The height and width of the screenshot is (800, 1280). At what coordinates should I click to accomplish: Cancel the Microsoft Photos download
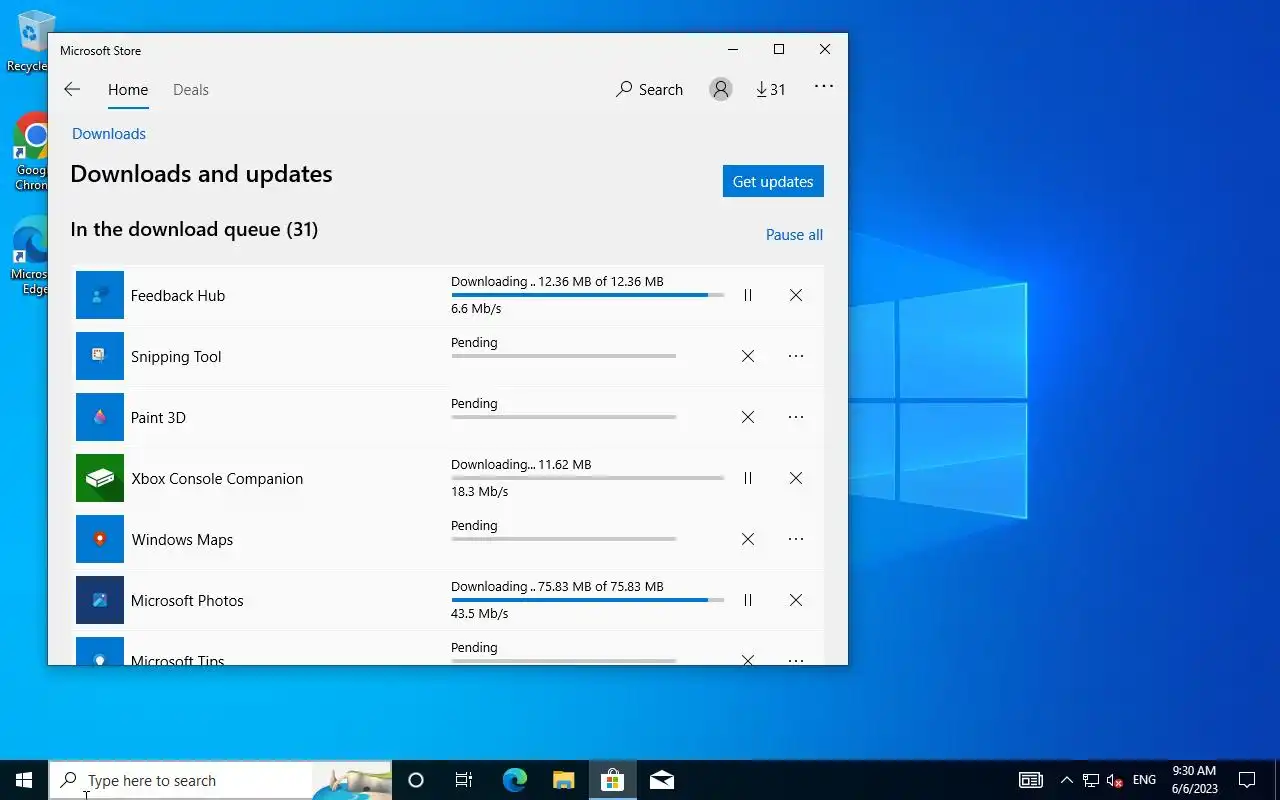pyautogui.click(x=796, y=600)
